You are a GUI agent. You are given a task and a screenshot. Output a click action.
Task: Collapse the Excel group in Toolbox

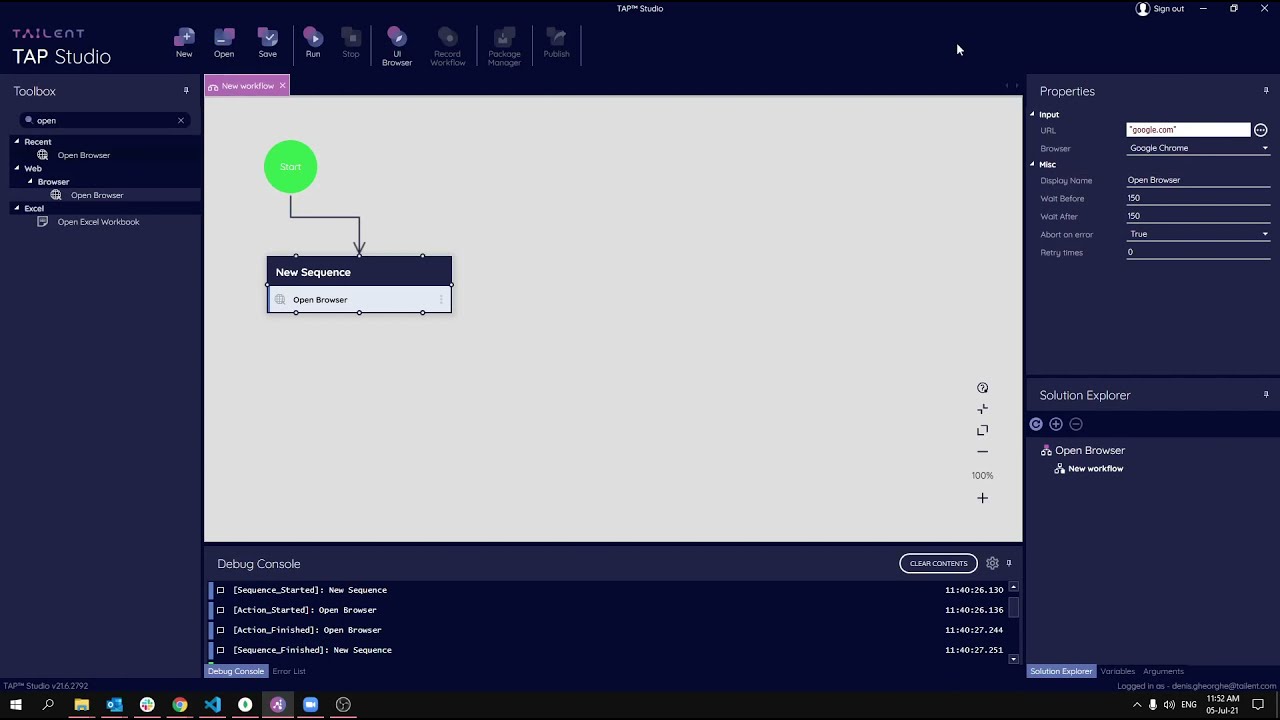(17, 208)
